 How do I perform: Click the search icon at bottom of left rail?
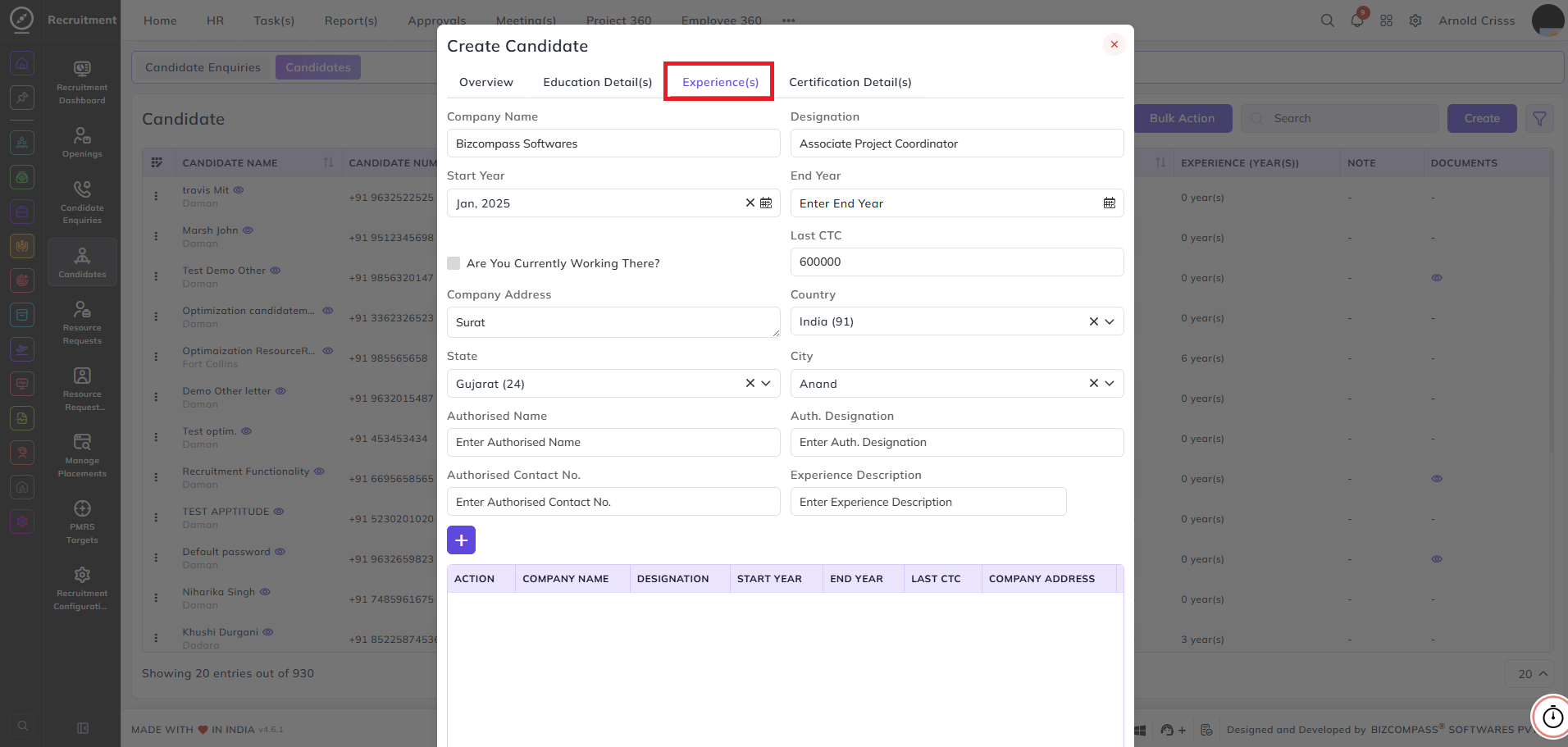(23, 726)
